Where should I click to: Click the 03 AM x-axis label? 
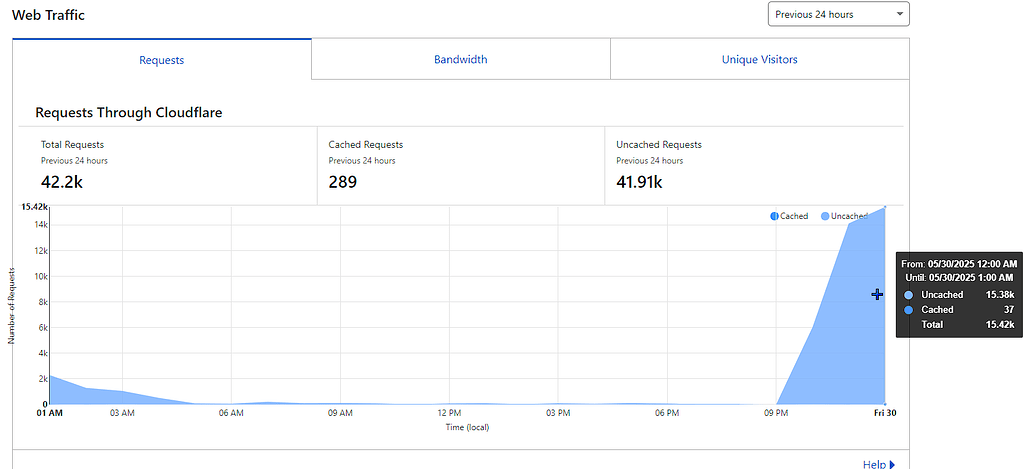[121, 413]
